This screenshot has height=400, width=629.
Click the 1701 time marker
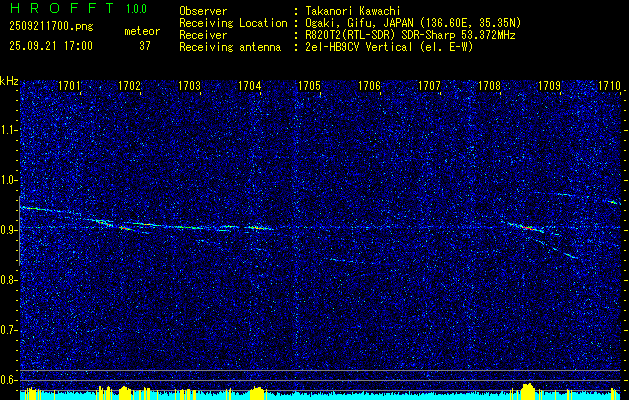point(69,85)
